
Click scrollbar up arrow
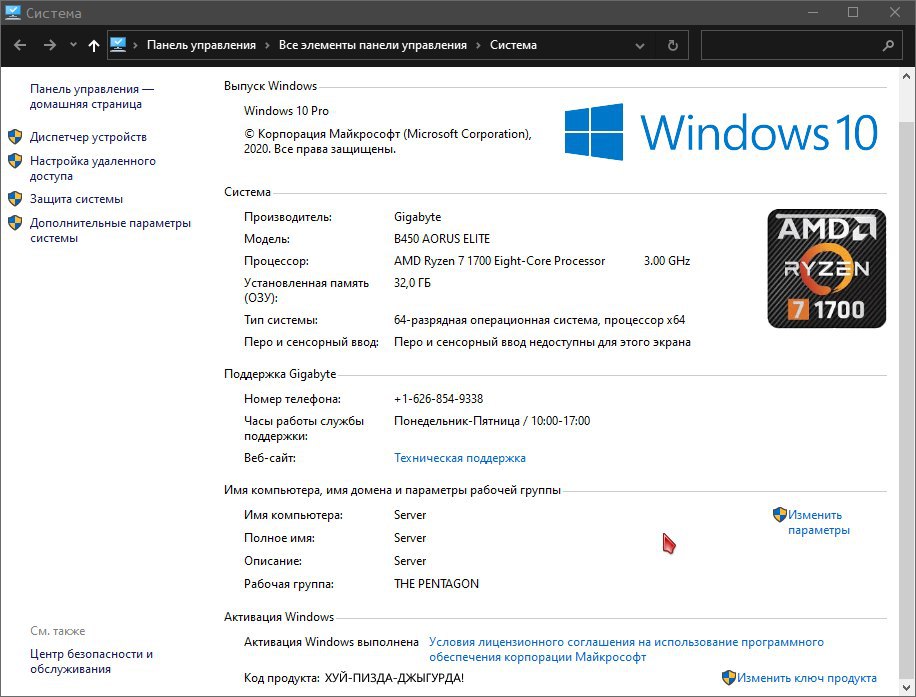point(907,76)
